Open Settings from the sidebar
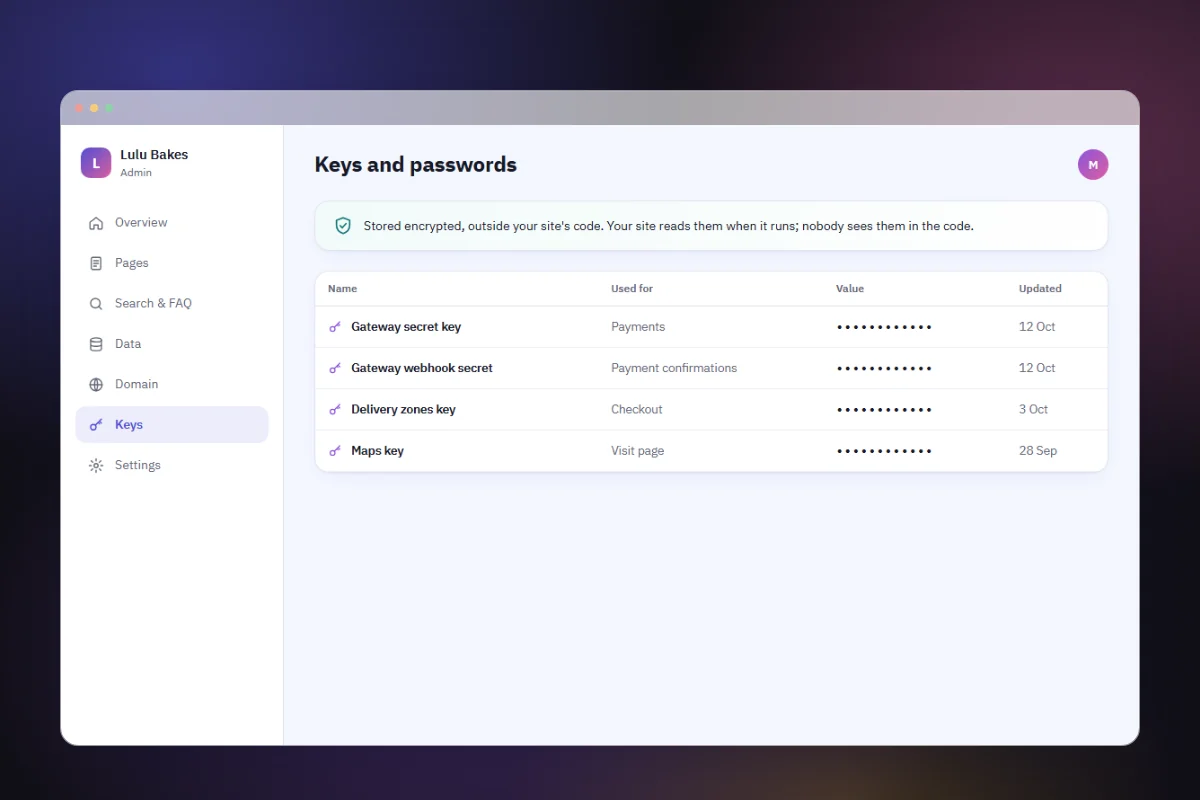This screenshot has width=1200, height=800. 172,466
